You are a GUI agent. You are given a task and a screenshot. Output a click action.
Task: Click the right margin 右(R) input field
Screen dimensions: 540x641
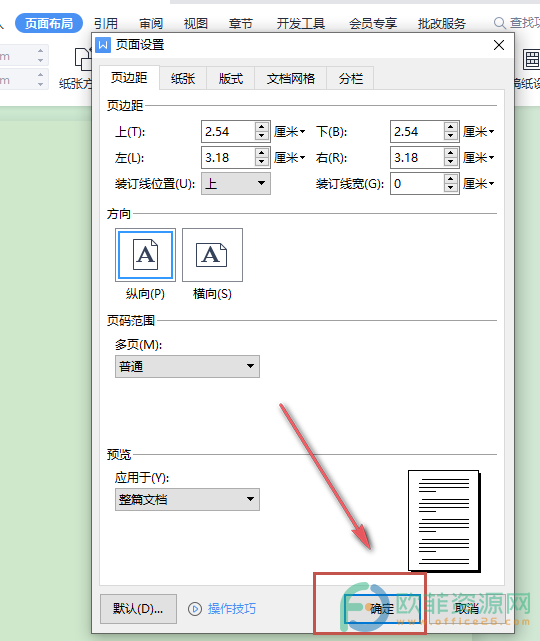tap(417, 158)
